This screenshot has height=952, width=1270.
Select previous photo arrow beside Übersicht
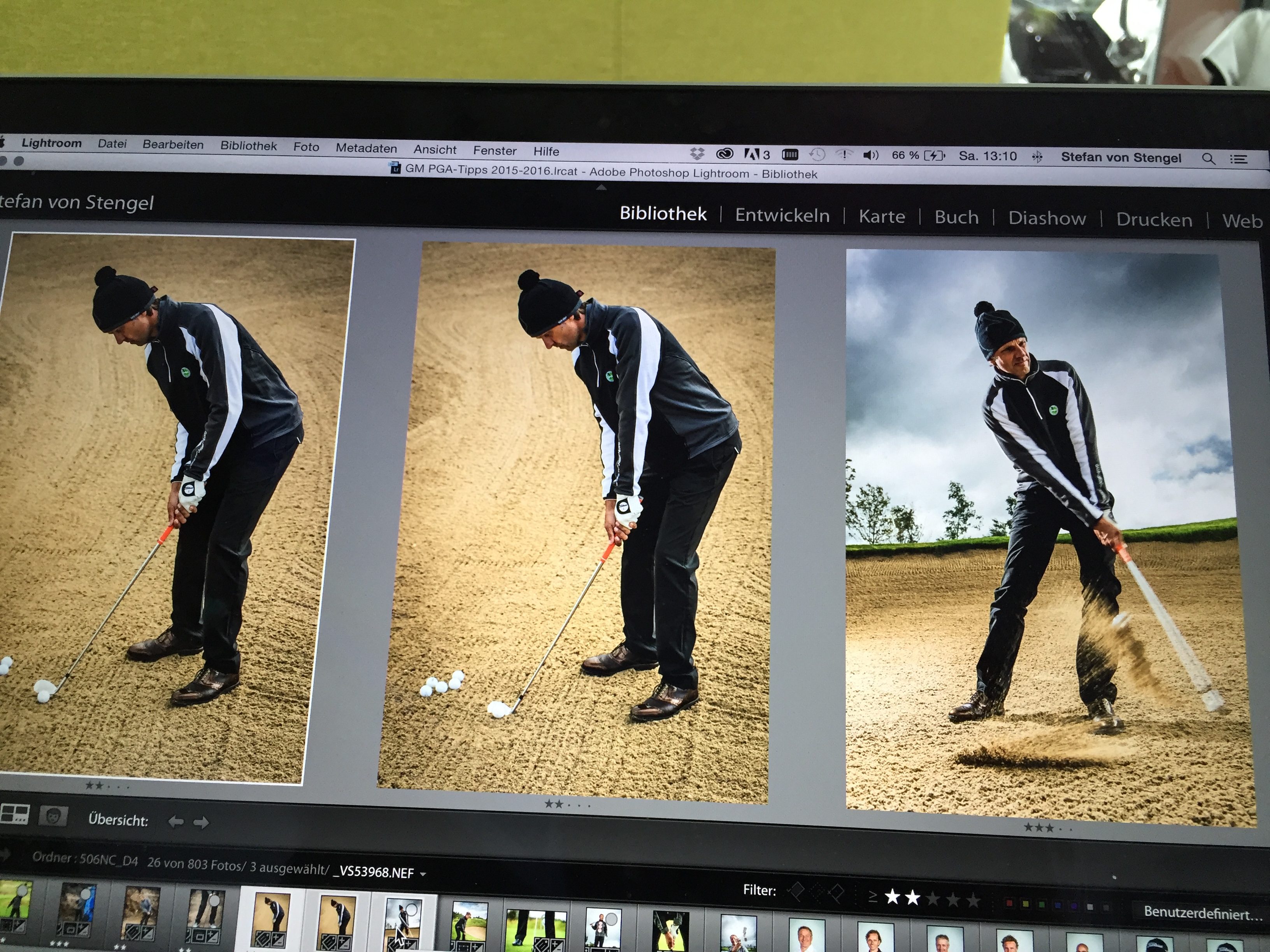[x=176, y=822]
